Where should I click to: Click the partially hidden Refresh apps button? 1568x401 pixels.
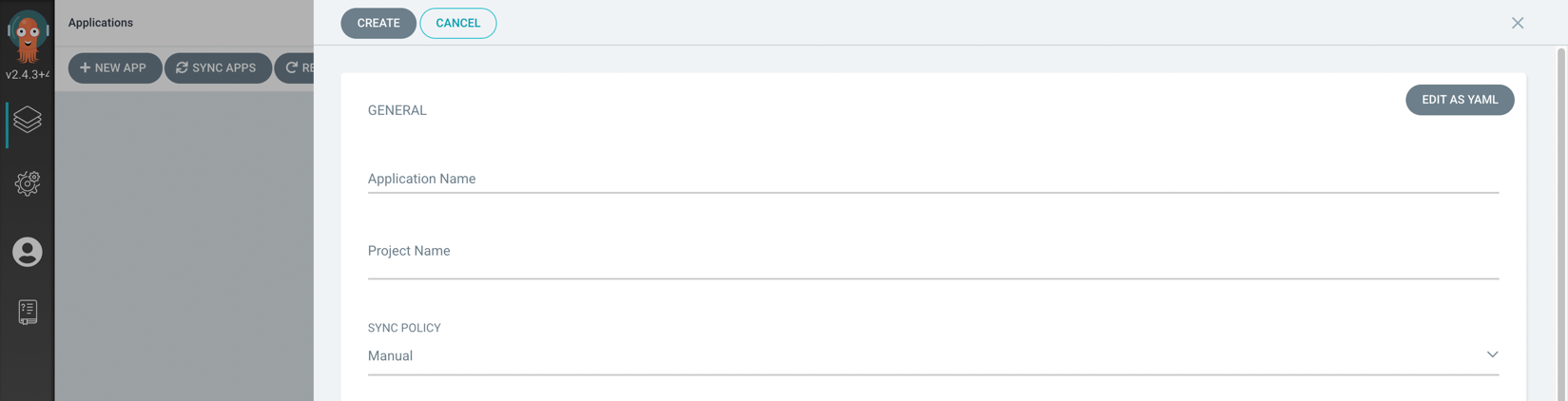click(x=294, y=67)
